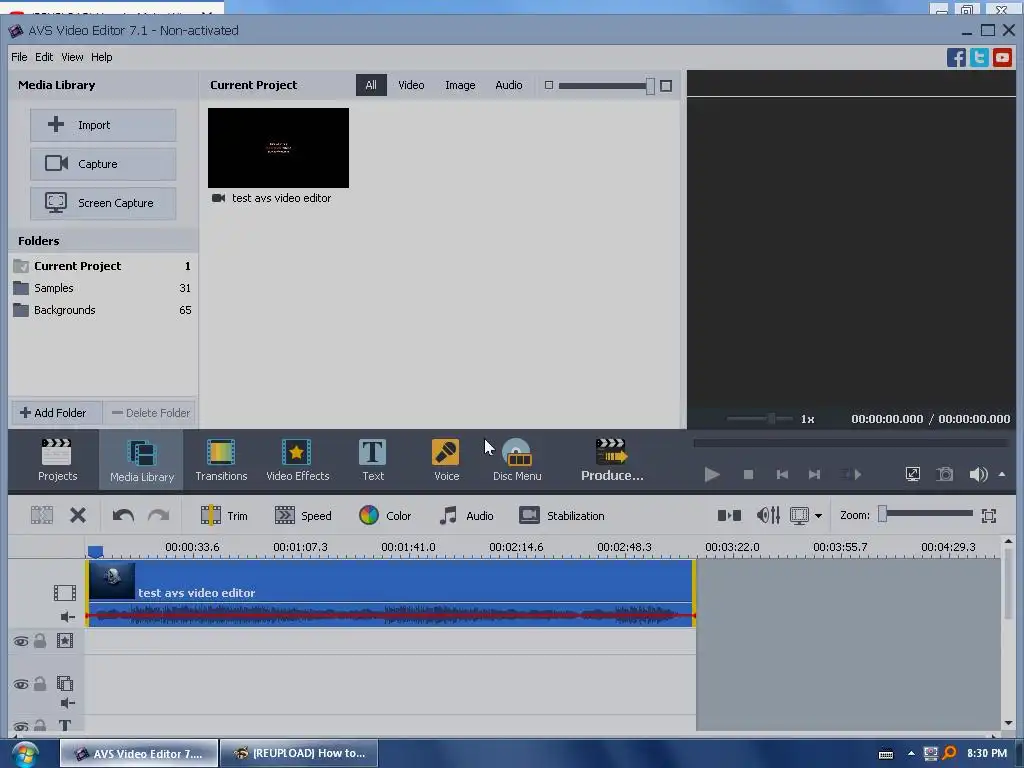
Task: Open the Video Effects panel
Action: pos(298,460)
